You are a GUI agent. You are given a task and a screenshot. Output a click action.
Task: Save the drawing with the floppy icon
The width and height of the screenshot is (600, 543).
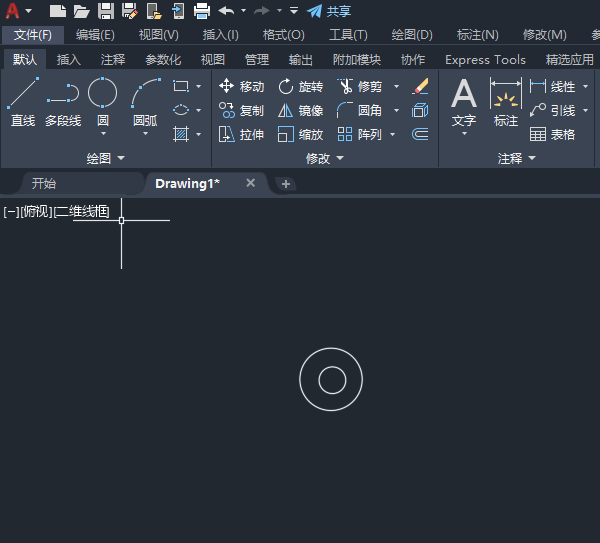coord(106,11)
